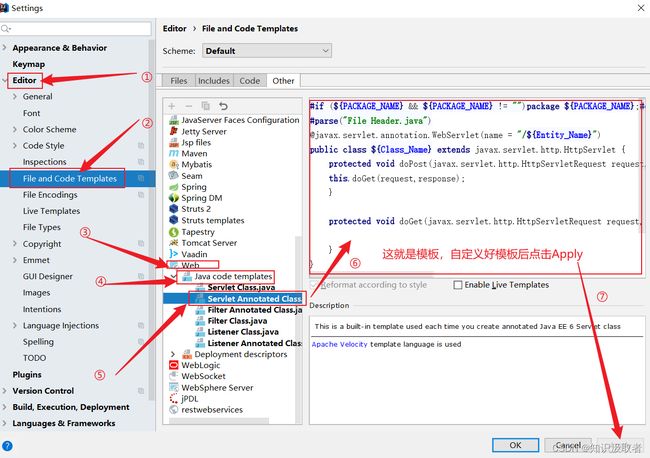Select the Vaadin icon
Viewport: 650px width, 458px height.
click(174, 254)
